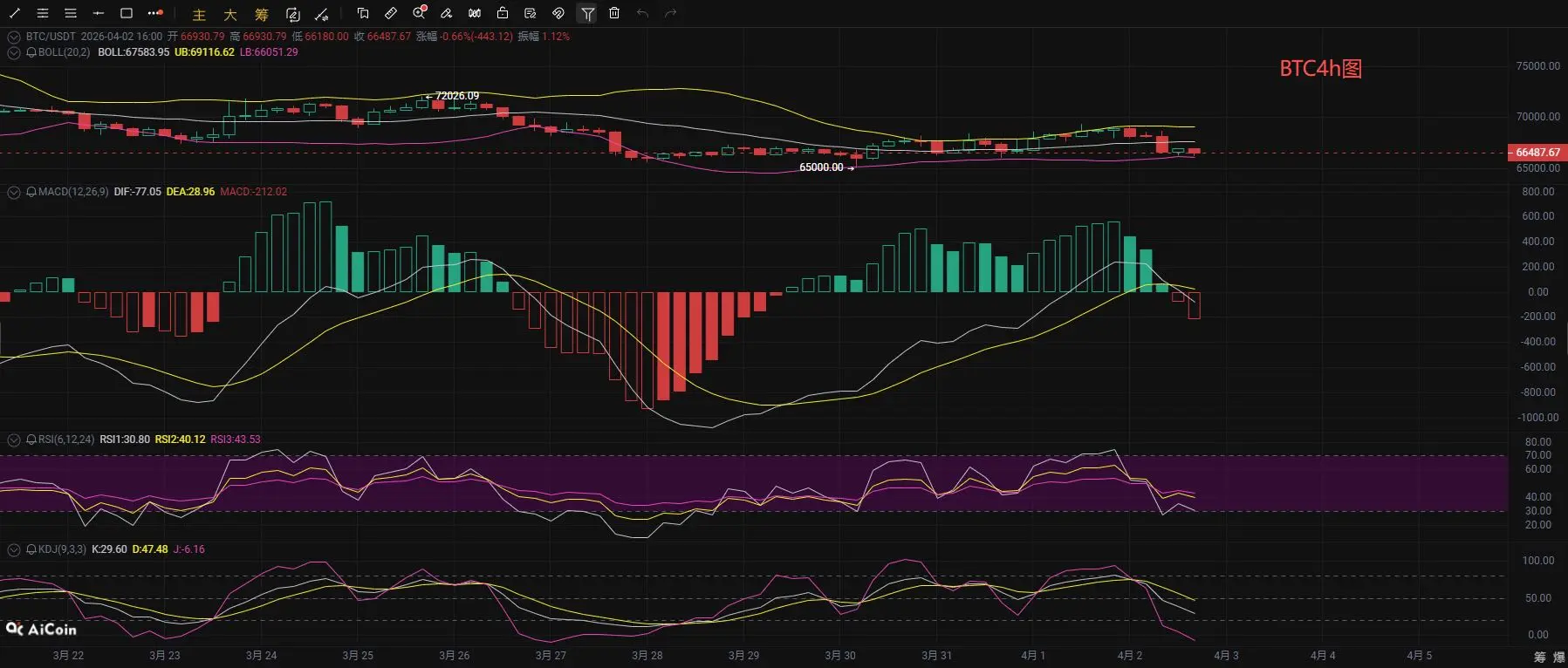Click the highlighted filter funnel icon
The height and width of the screenshot is (668, 1568).
[587, 13]
